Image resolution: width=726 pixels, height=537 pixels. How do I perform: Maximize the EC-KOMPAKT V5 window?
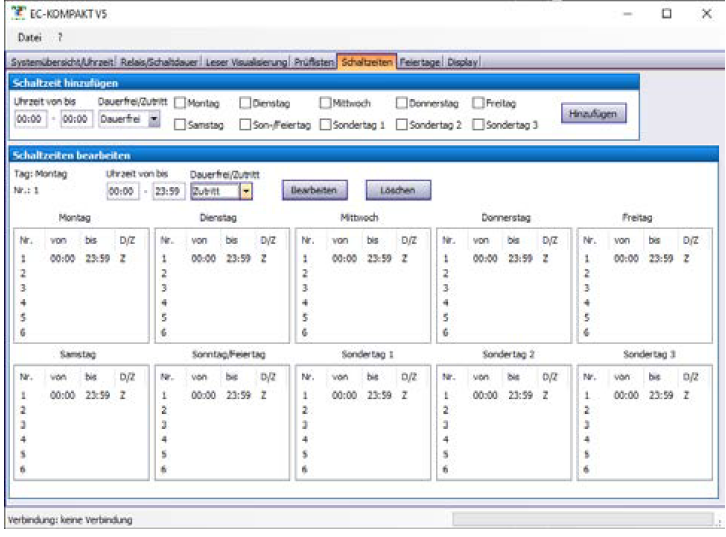click(x=667, y=13)
